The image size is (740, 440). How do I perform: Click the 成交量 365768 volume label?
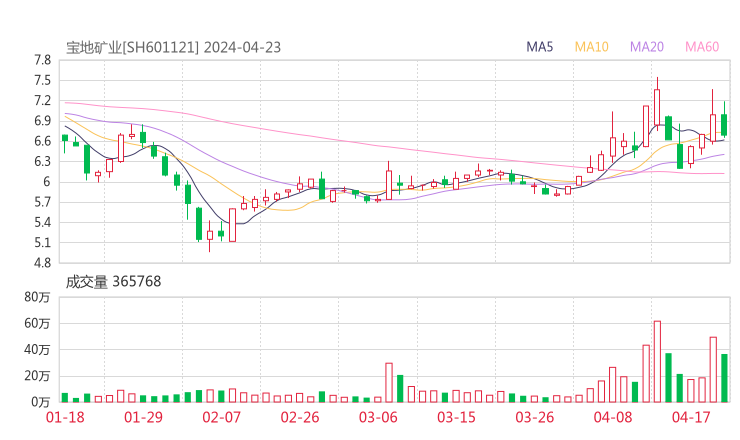pyautogui.click(x=113, y=281)
